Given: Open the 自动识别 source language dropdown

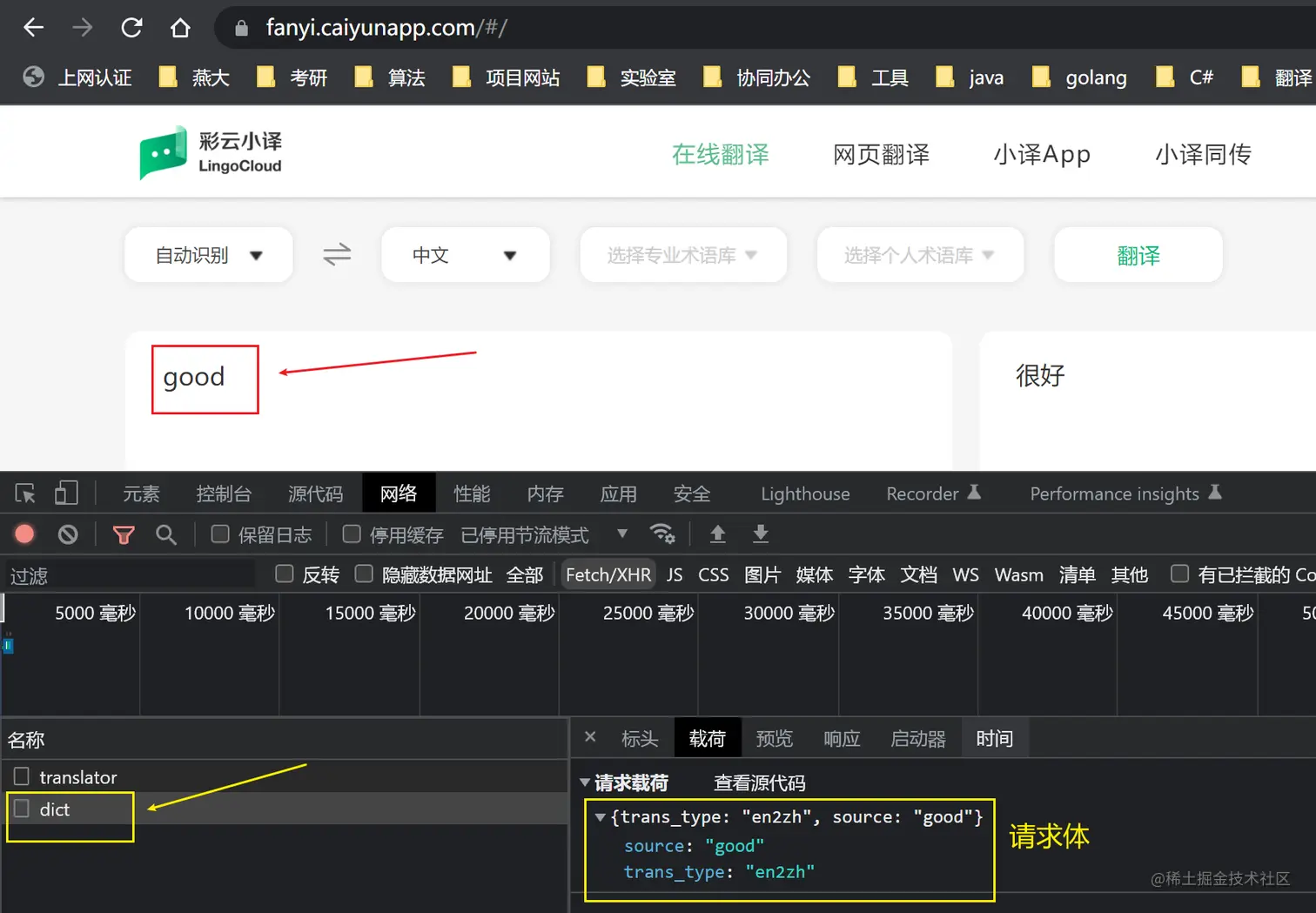Looking at the screenshot, I should [209, 255].
